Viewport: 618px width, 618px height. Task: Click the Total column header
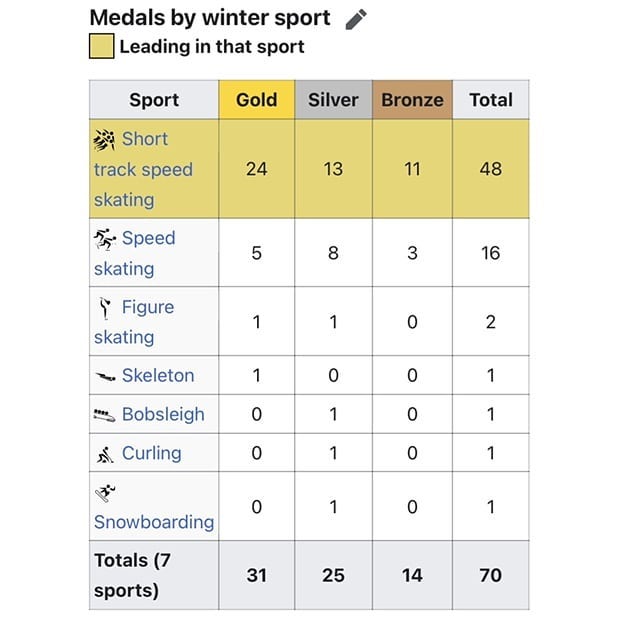(x=490, y=100)
